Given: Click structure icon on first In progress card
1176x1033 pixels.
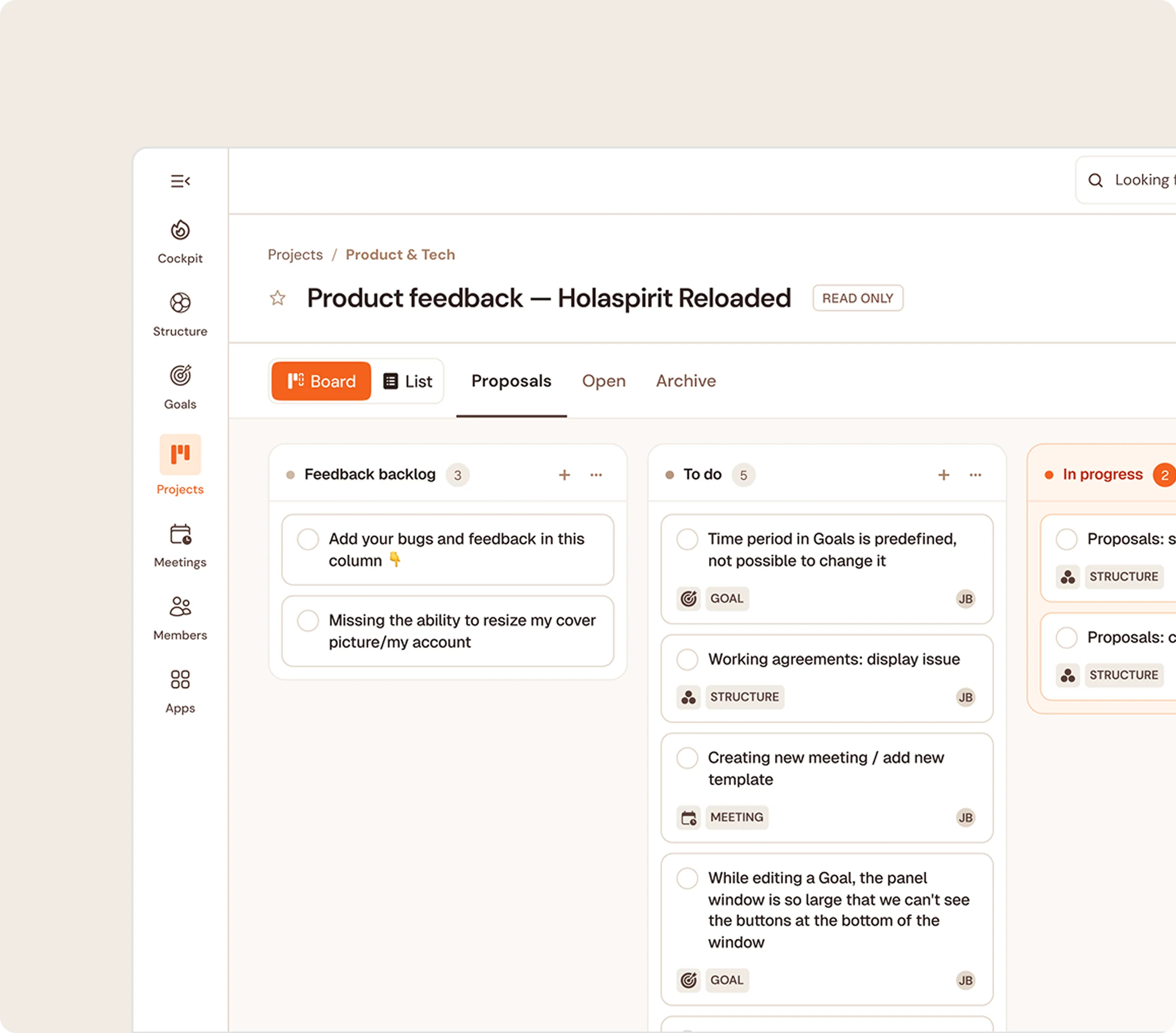Looking at the screenshot, I should click(x=1068, y=577).
